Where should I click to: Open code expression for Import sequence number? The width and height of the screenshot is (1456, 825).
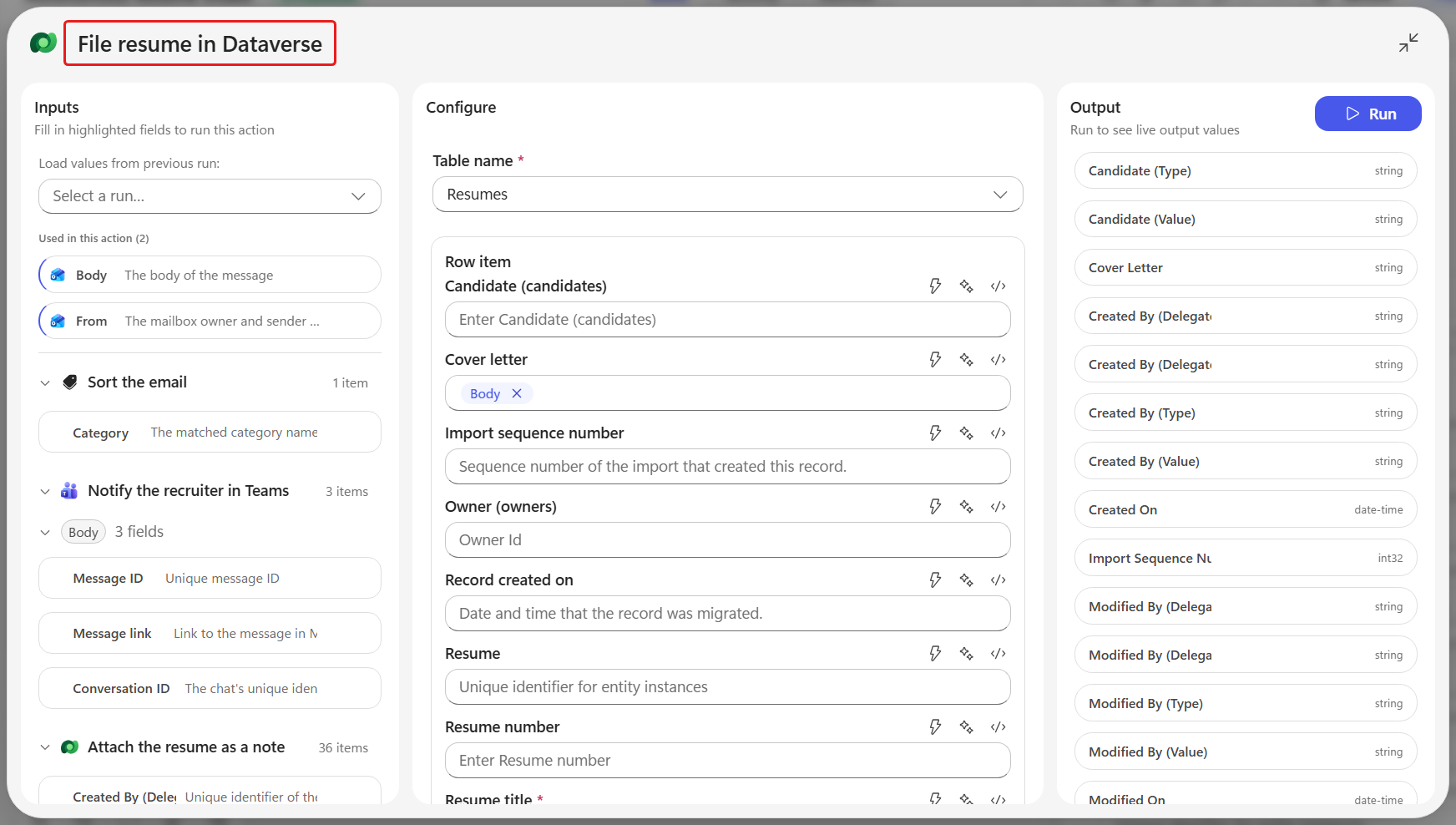pyautogui.click(x=998, y=433)
